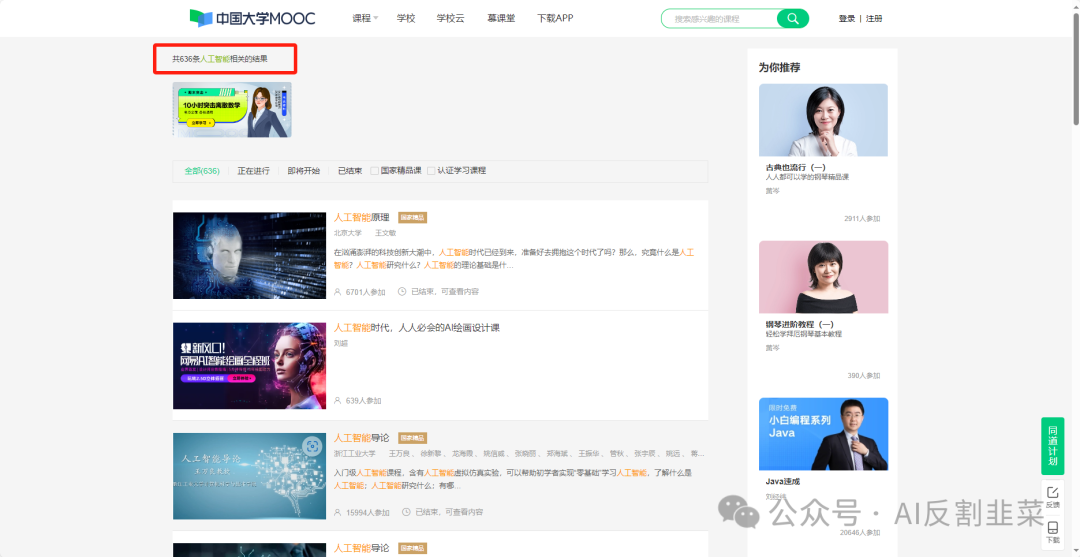
Task: Open the 课程 dropdown menu
Action: click(x=365, y=19)
